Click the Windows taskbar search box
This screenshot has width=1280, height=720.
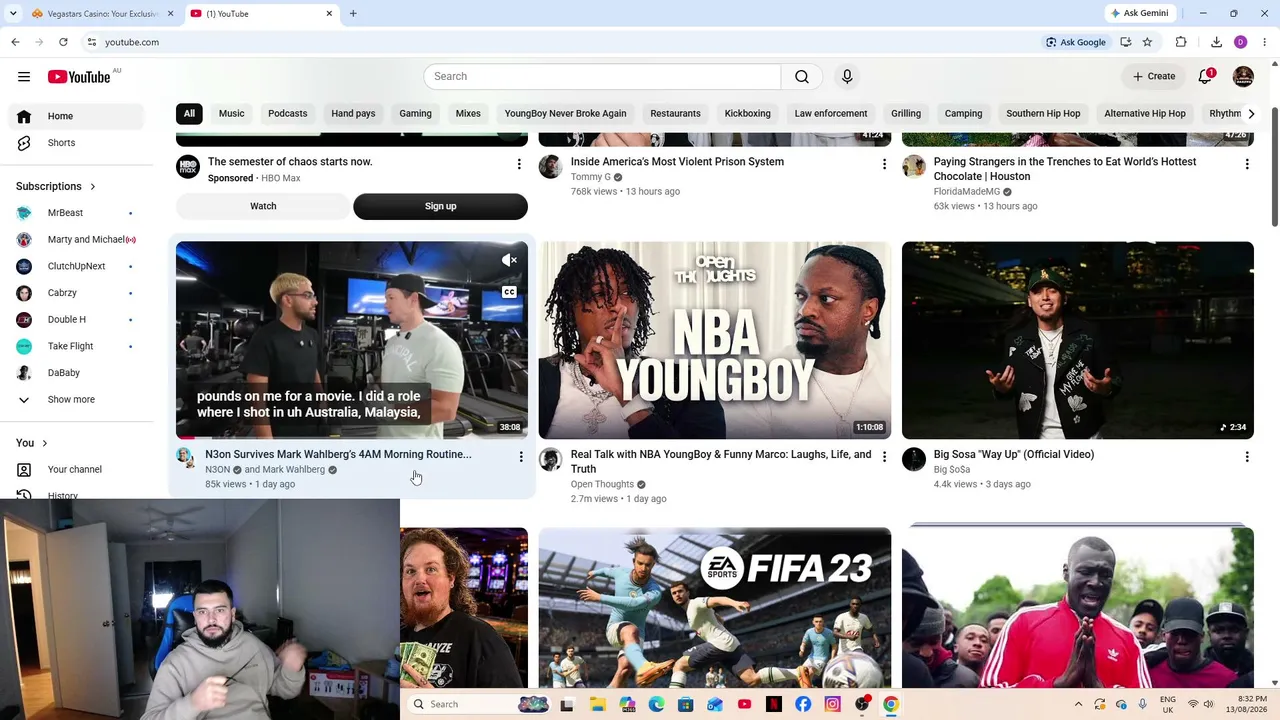pos(480,704)
